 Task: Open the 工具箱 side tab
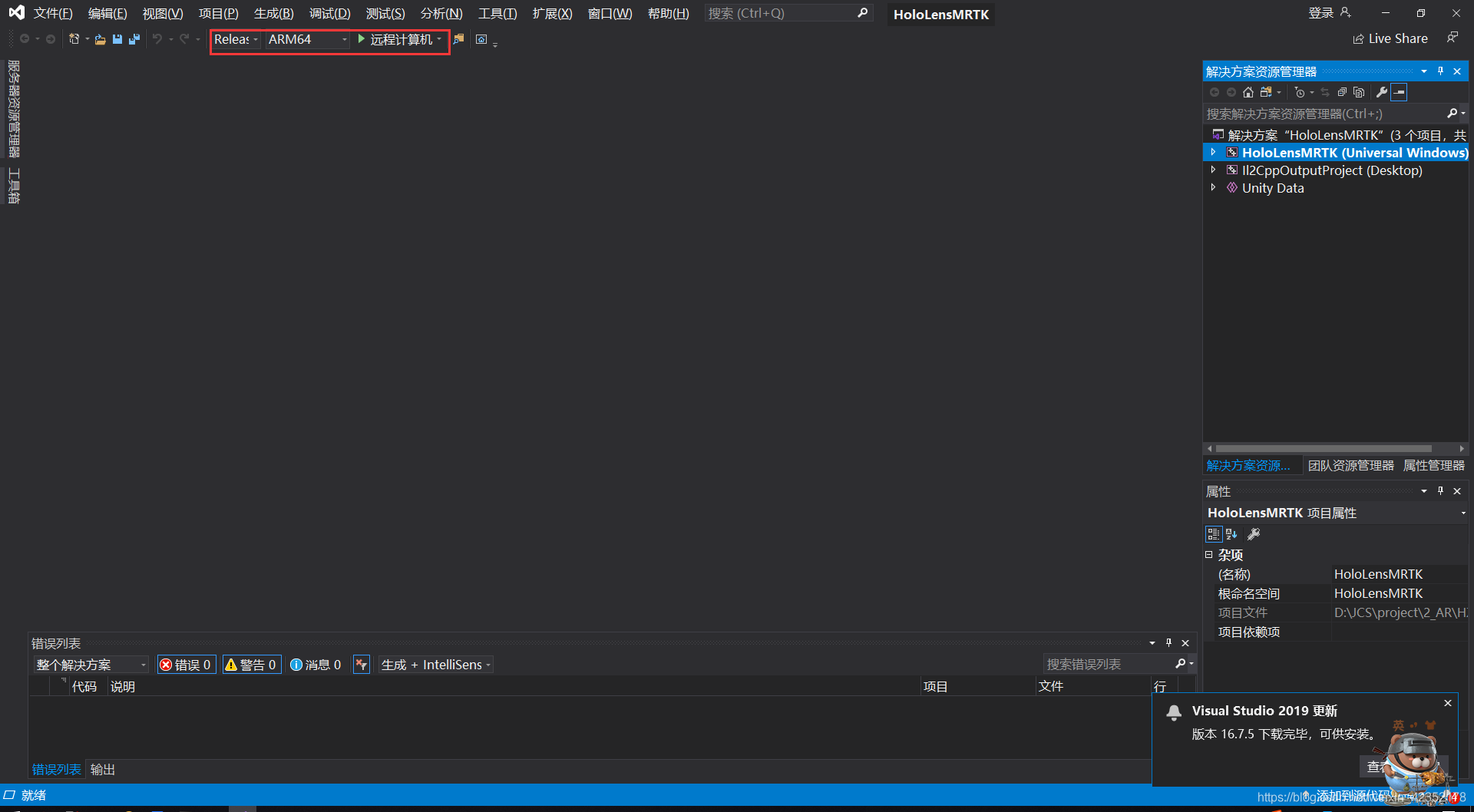pos(14,186)
